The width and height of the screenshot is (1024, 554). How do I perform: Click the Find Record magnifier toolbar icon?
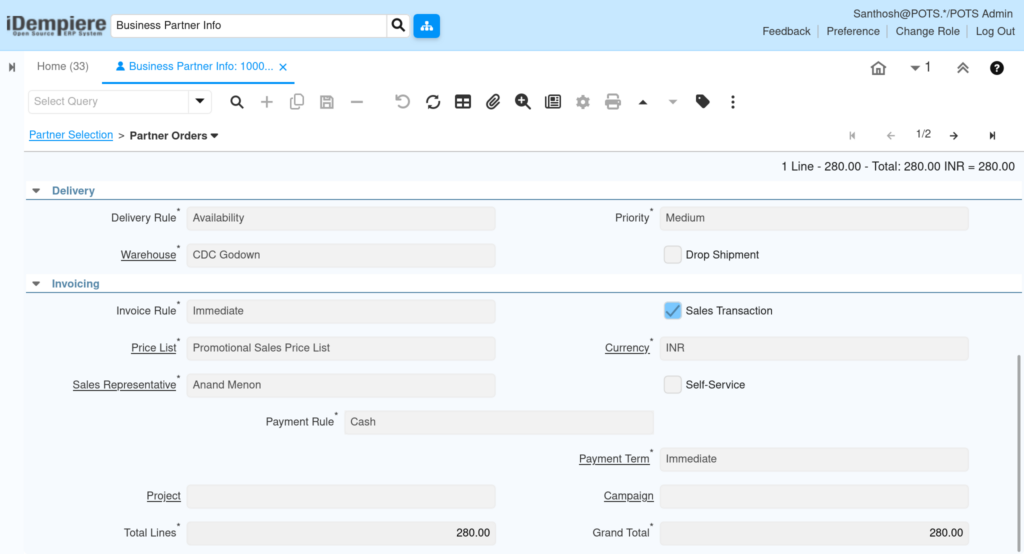coord(237,102)
